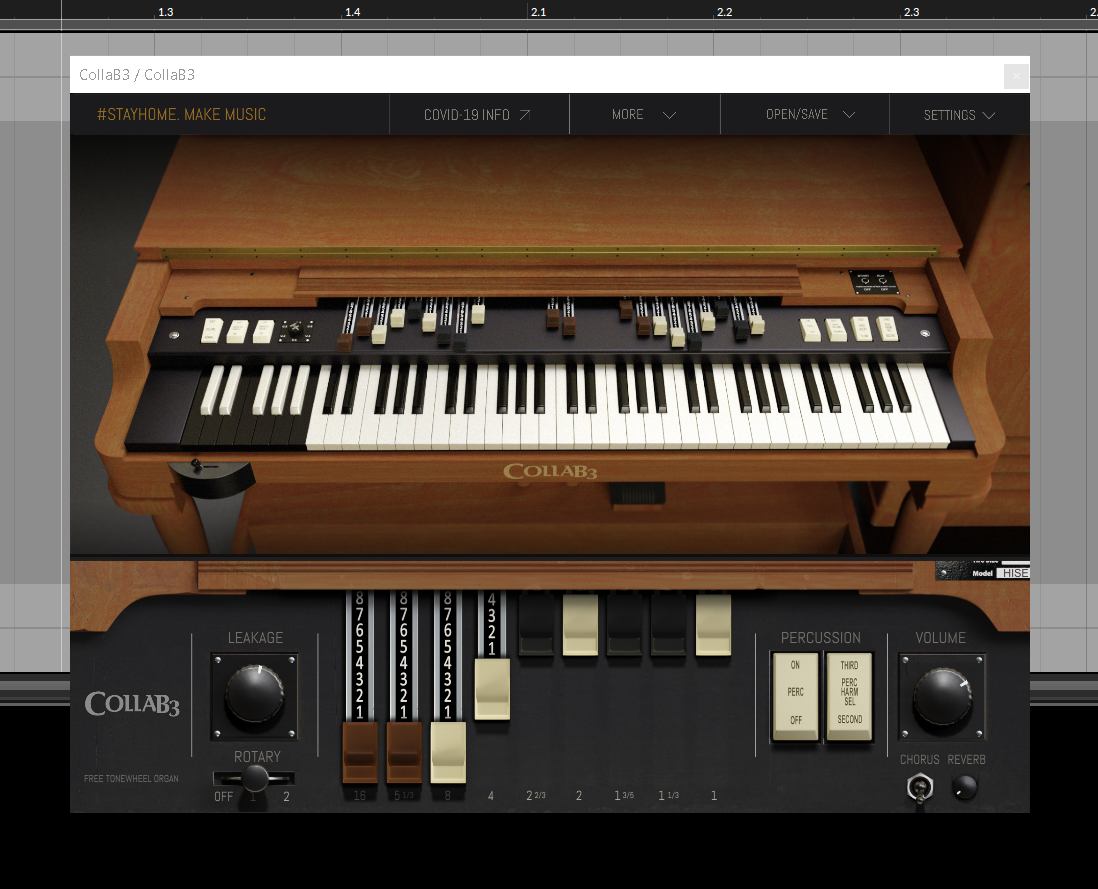Click the last of four right-side cream tablets
The height and width of the screenshot is (889, 1098).
pos(887,328)
